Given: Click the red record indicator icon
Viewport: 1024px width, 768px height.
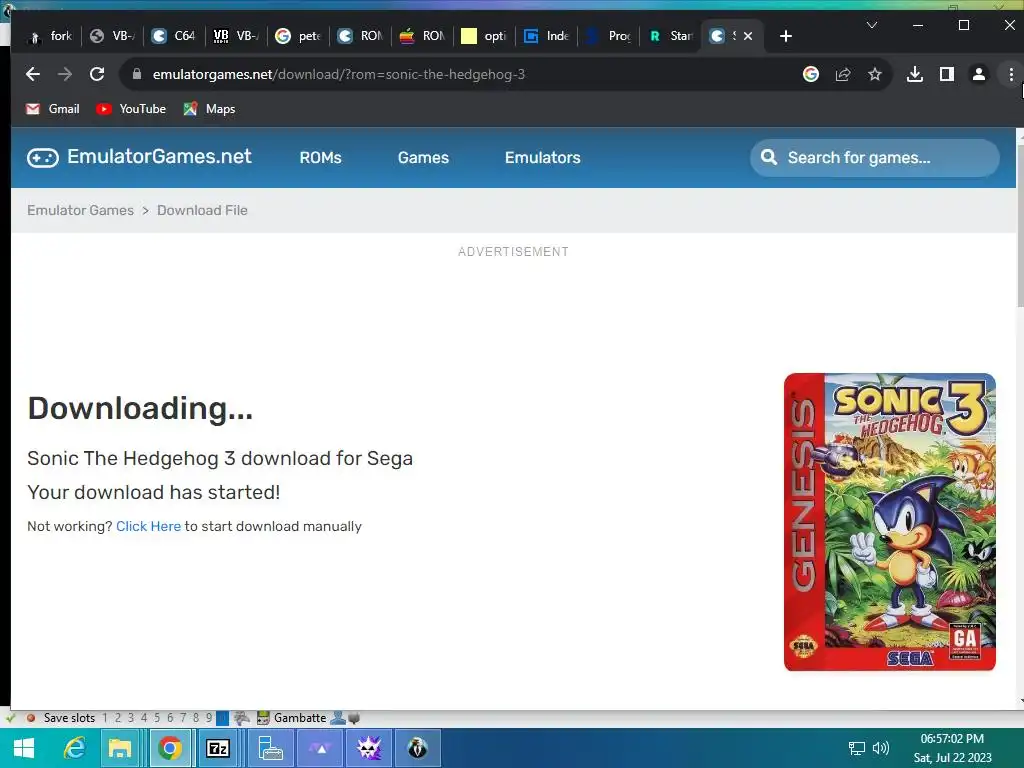Looking at the screenshot, I should point(30,718).
